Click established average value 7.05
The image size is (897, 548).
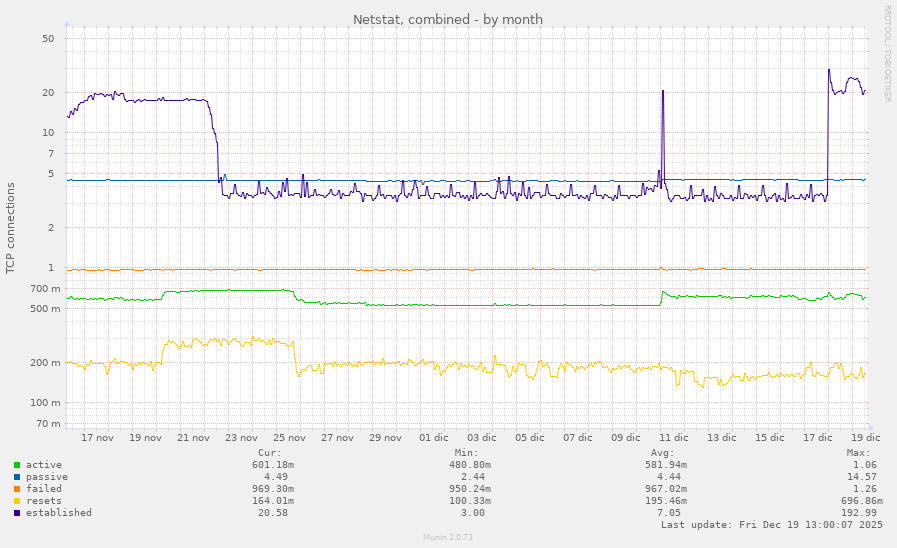tap(669, 513)
